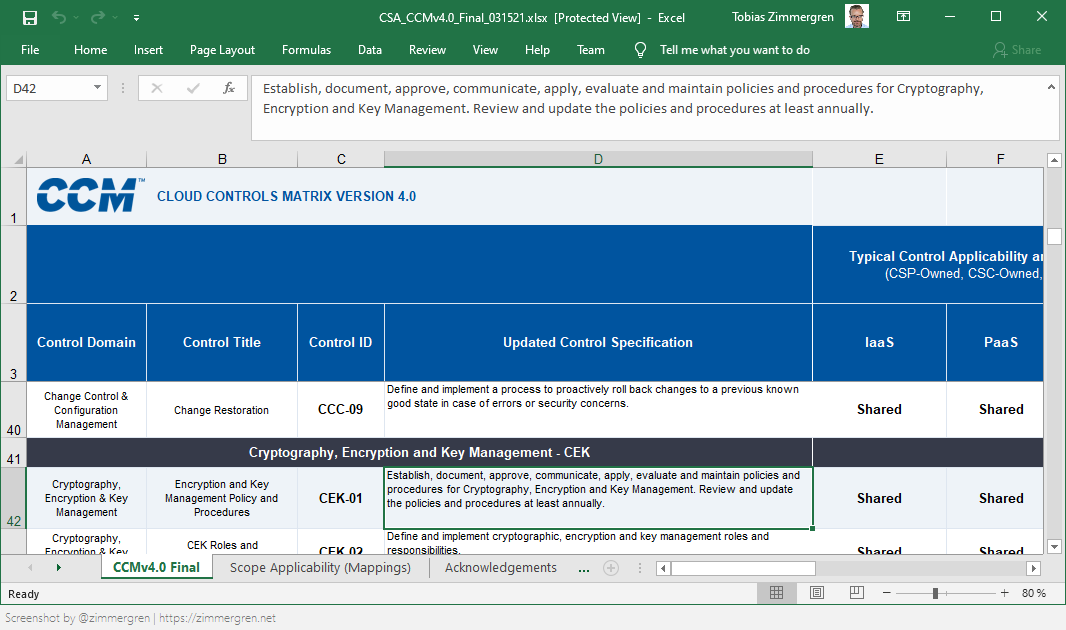
Task: Switch to Page Layout view
Action: tap(816, 593)
